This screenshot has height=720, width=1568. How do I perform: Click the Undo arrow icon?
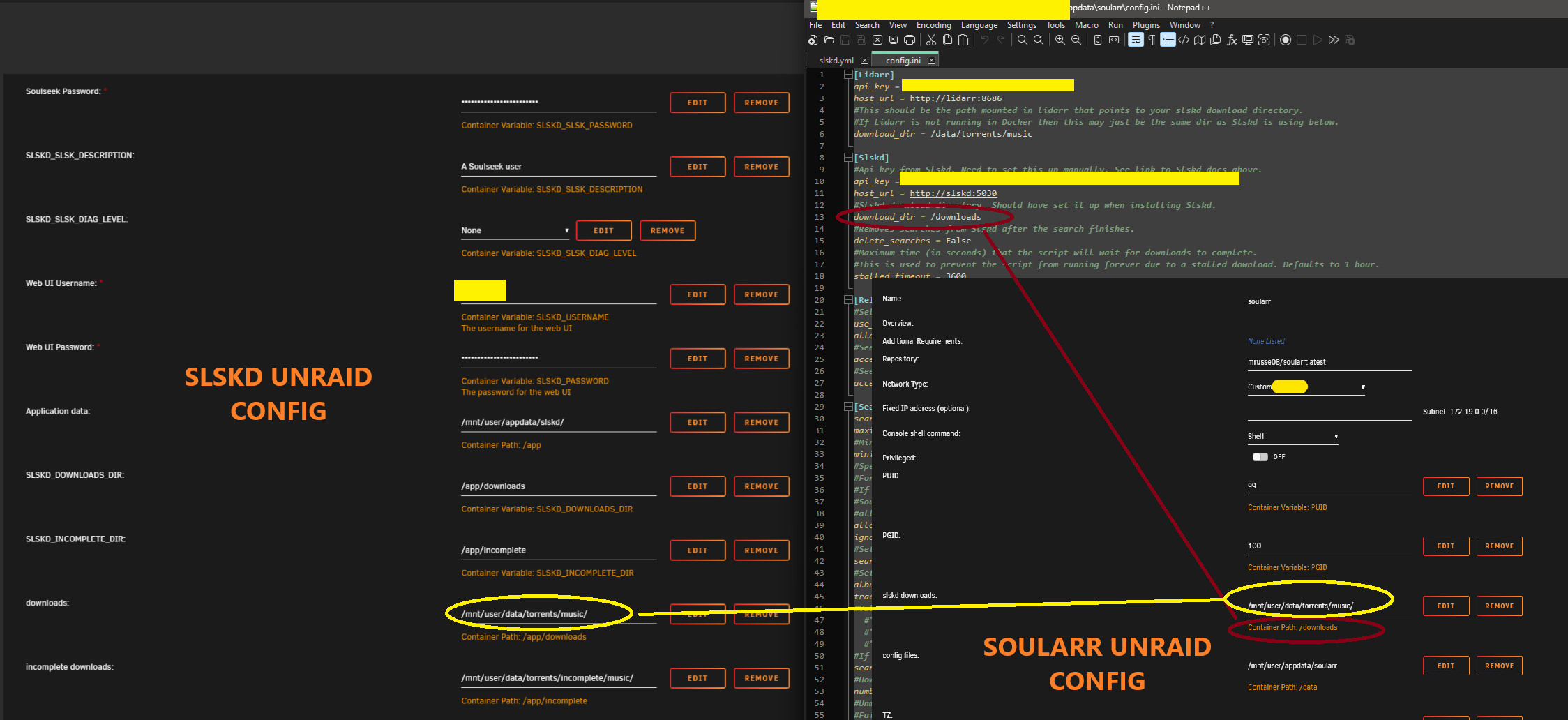tap(985, 40)
